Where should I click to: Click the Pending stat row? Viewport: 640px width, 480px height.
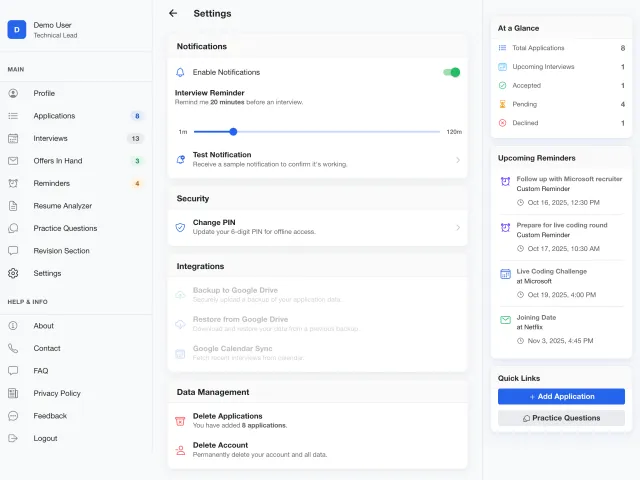[x=561, y=104]
